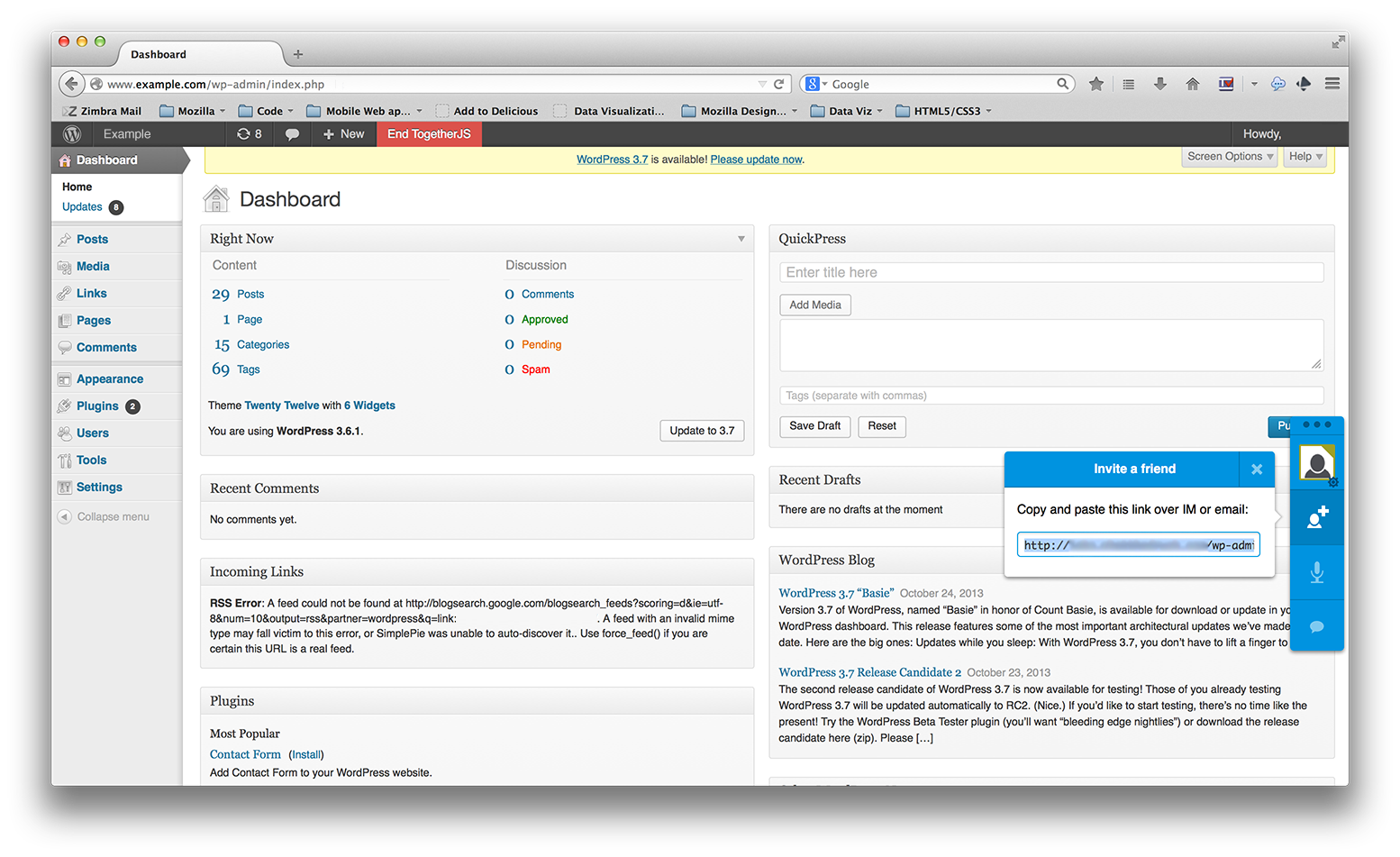This screenshot has width=1400, height=857.
Task: Click the QuickPress tags input field
Action: click(x=1051, y=396)
